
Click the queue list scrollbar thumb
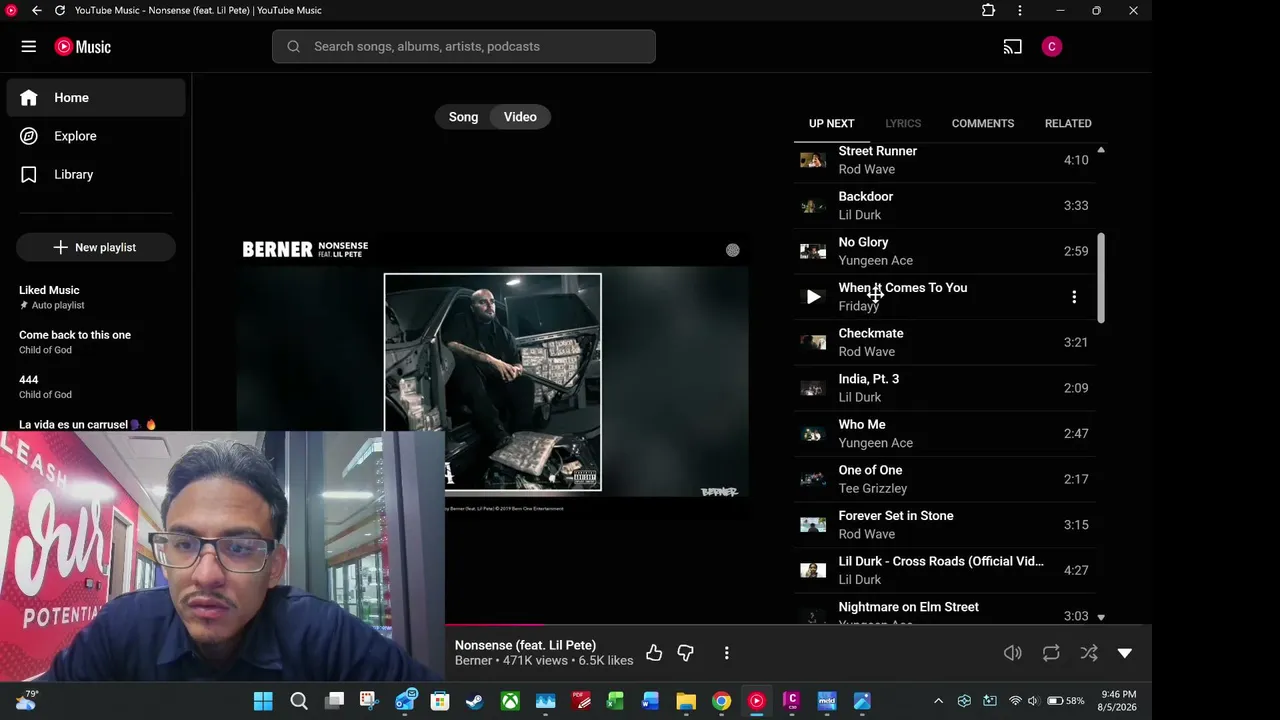(1101, 278)
